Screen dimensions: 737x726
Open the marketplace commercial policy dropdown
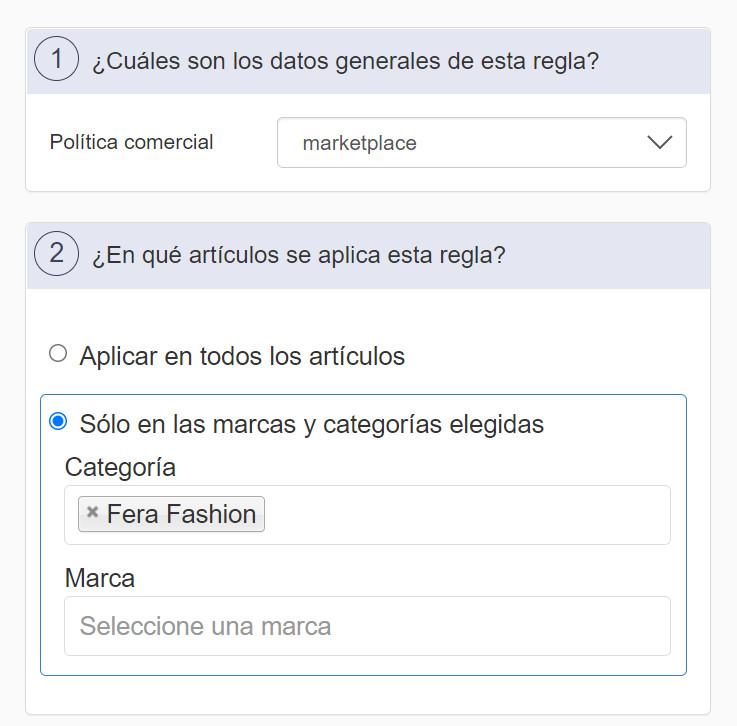(481, 143)
